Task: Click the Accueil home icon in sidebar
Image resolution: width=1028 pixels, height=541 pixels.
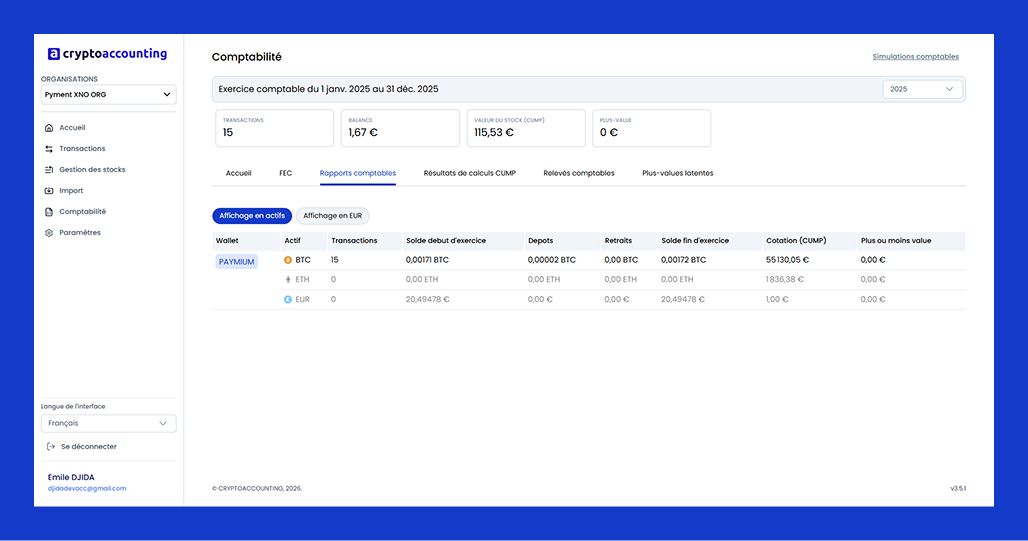Action: coord(49,128)
